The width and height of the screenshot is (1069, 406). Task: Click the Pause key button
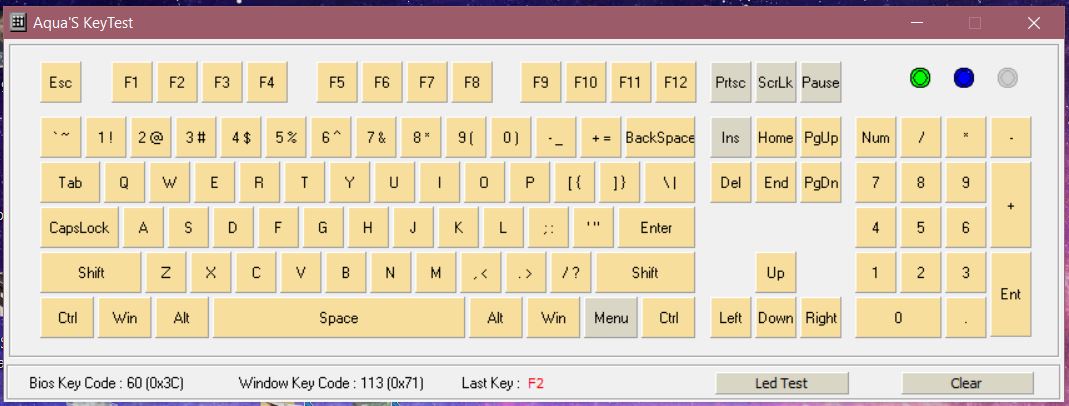[821, 82]
